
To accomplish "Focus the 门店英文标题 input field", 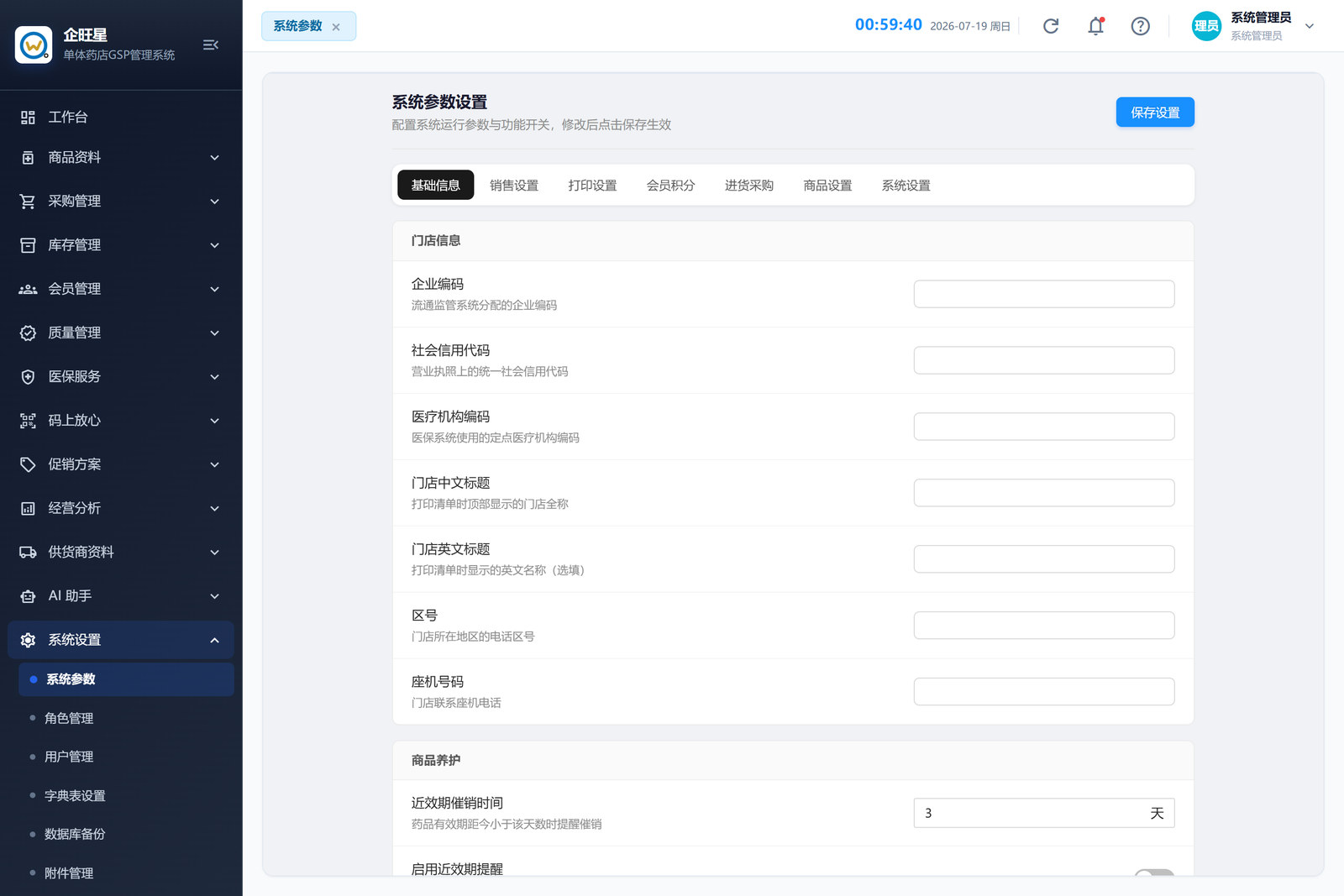I will tap(1044, 559).
